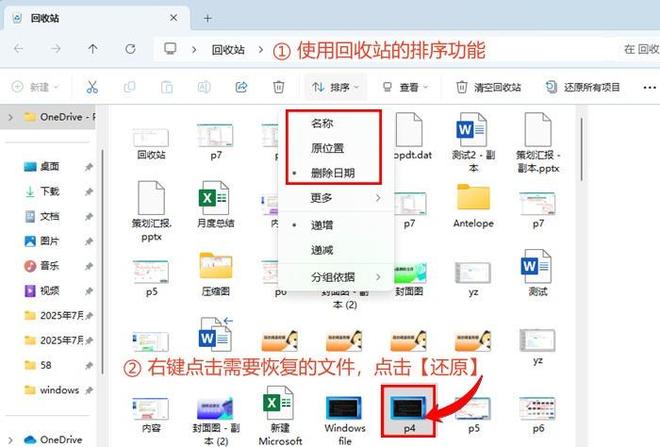The width and height of the screenshot is (660, 447).
Task: Expand the 分组依据 submenu
Action: pyautogui.click(x=337, y=277)
